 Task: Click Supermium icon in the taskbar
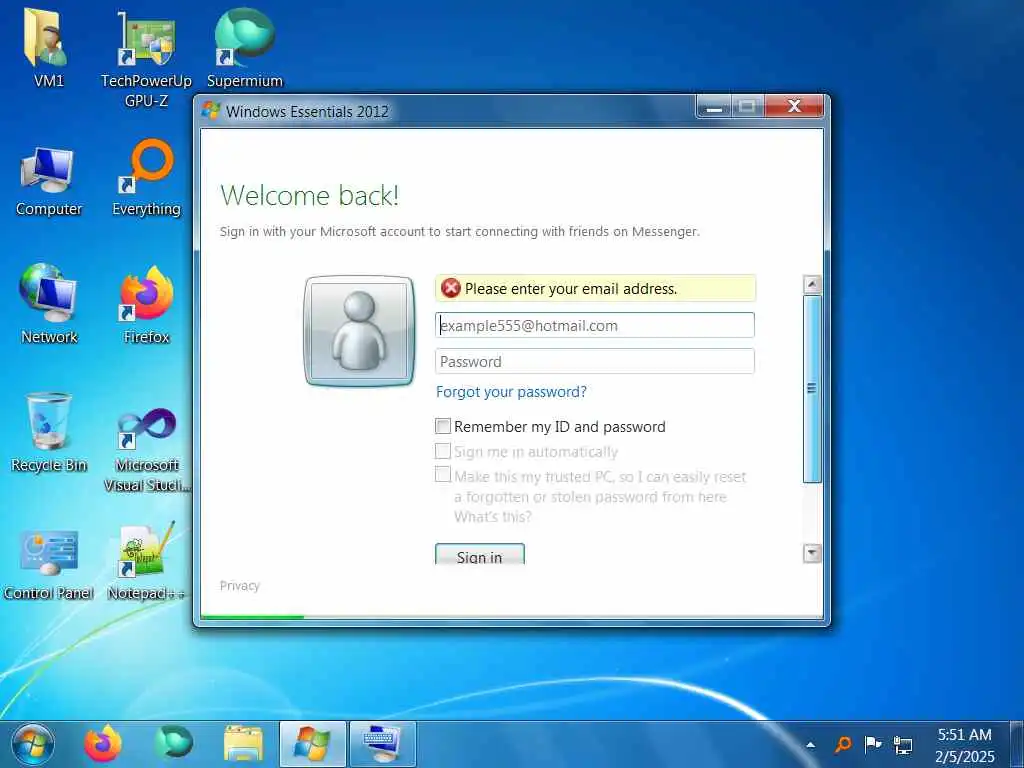[x=173, y=743]
